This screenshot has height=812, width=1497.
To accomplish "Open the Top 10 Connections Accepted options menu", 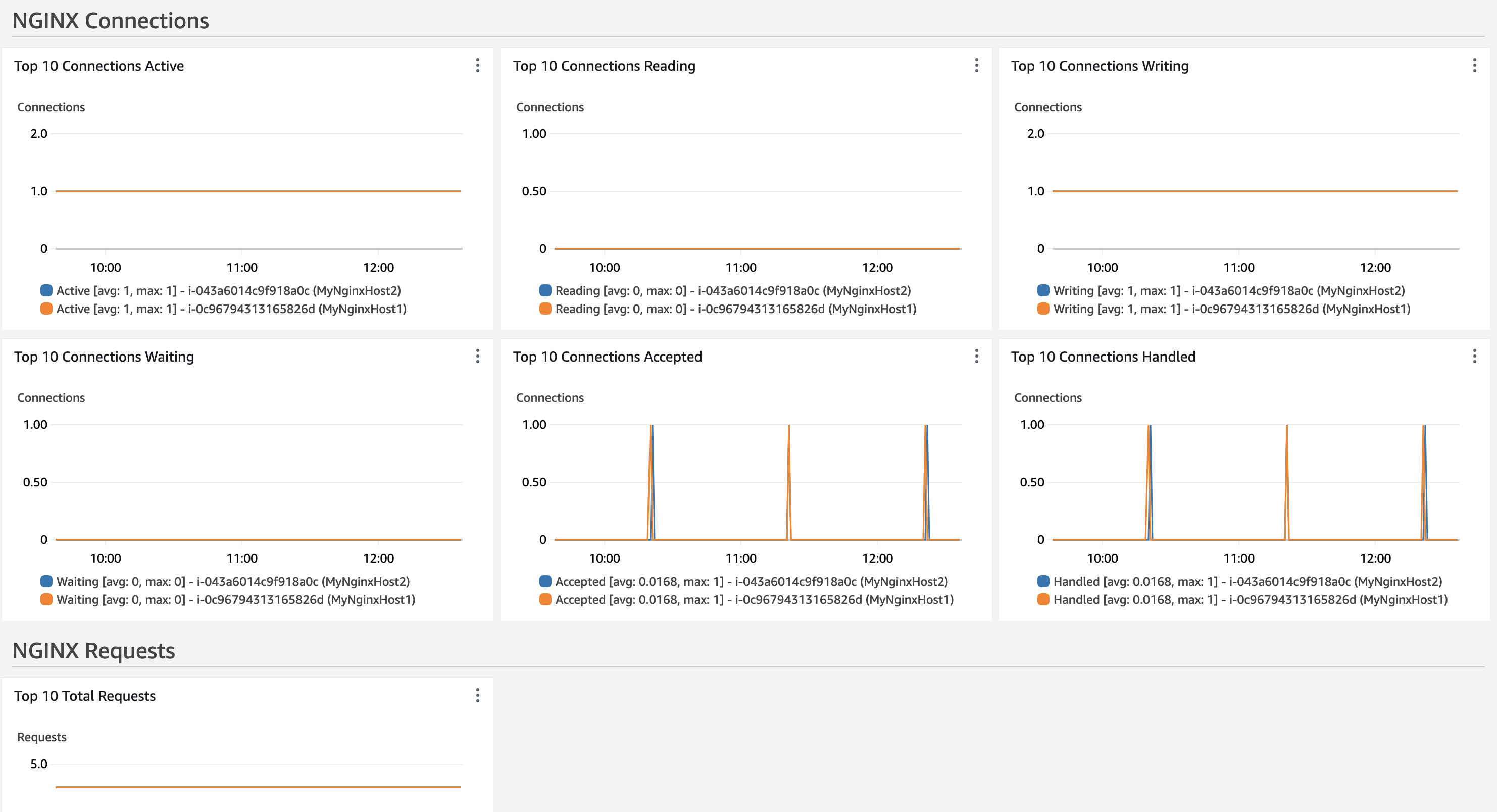I will [976, 356].
